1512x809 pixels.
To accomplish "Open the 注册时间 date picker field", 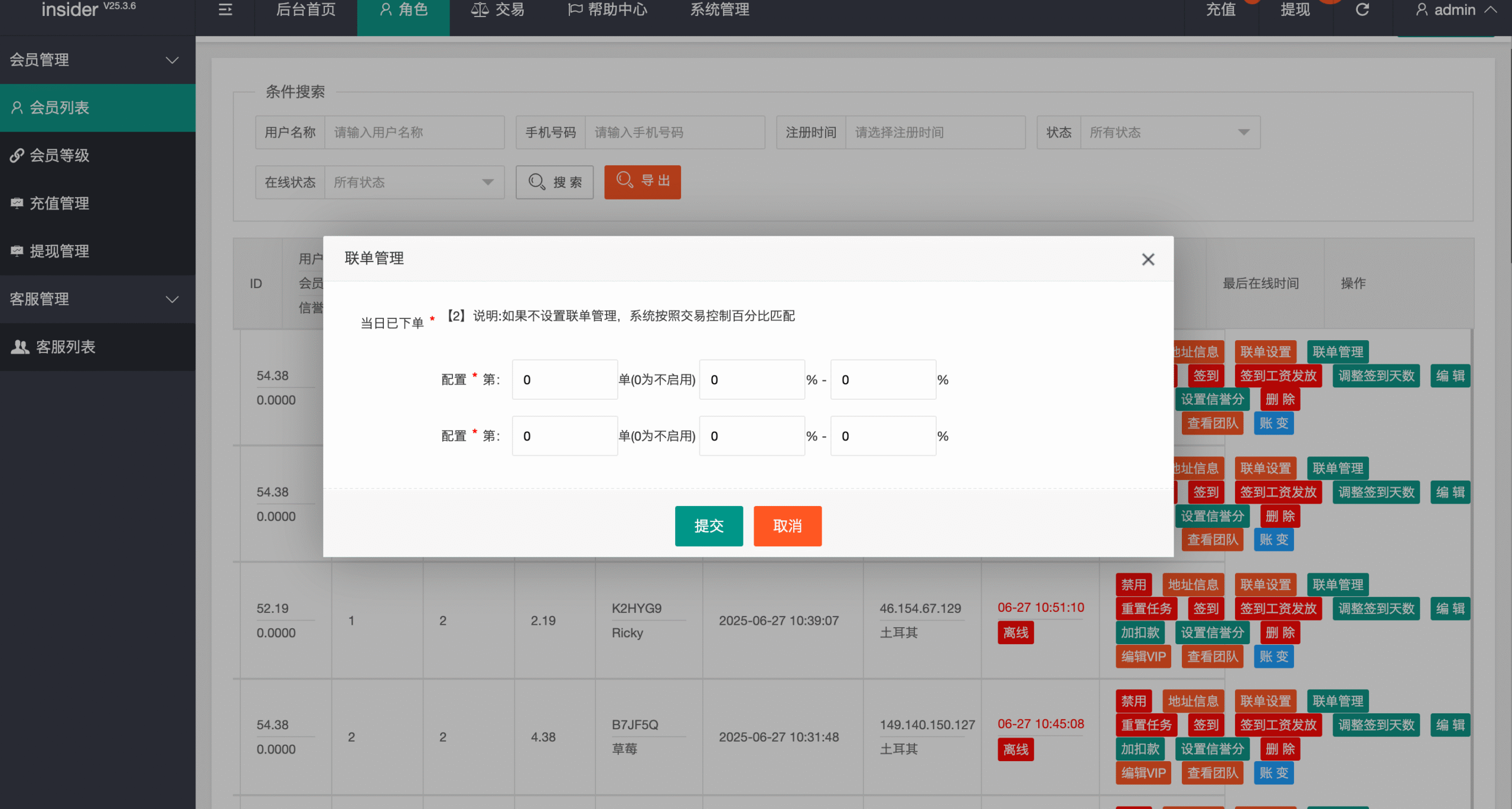I will (x=935, y=132).
